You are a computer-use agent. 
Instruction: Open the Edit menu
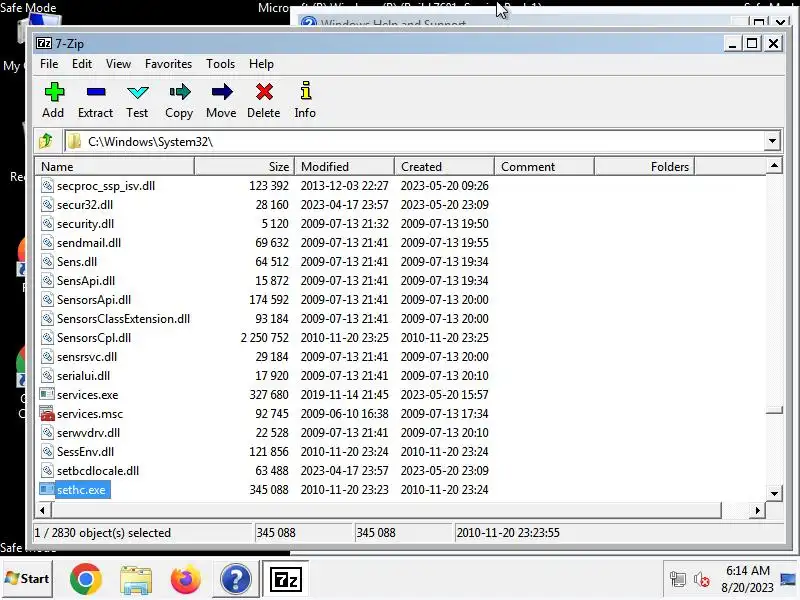[82, 64]
